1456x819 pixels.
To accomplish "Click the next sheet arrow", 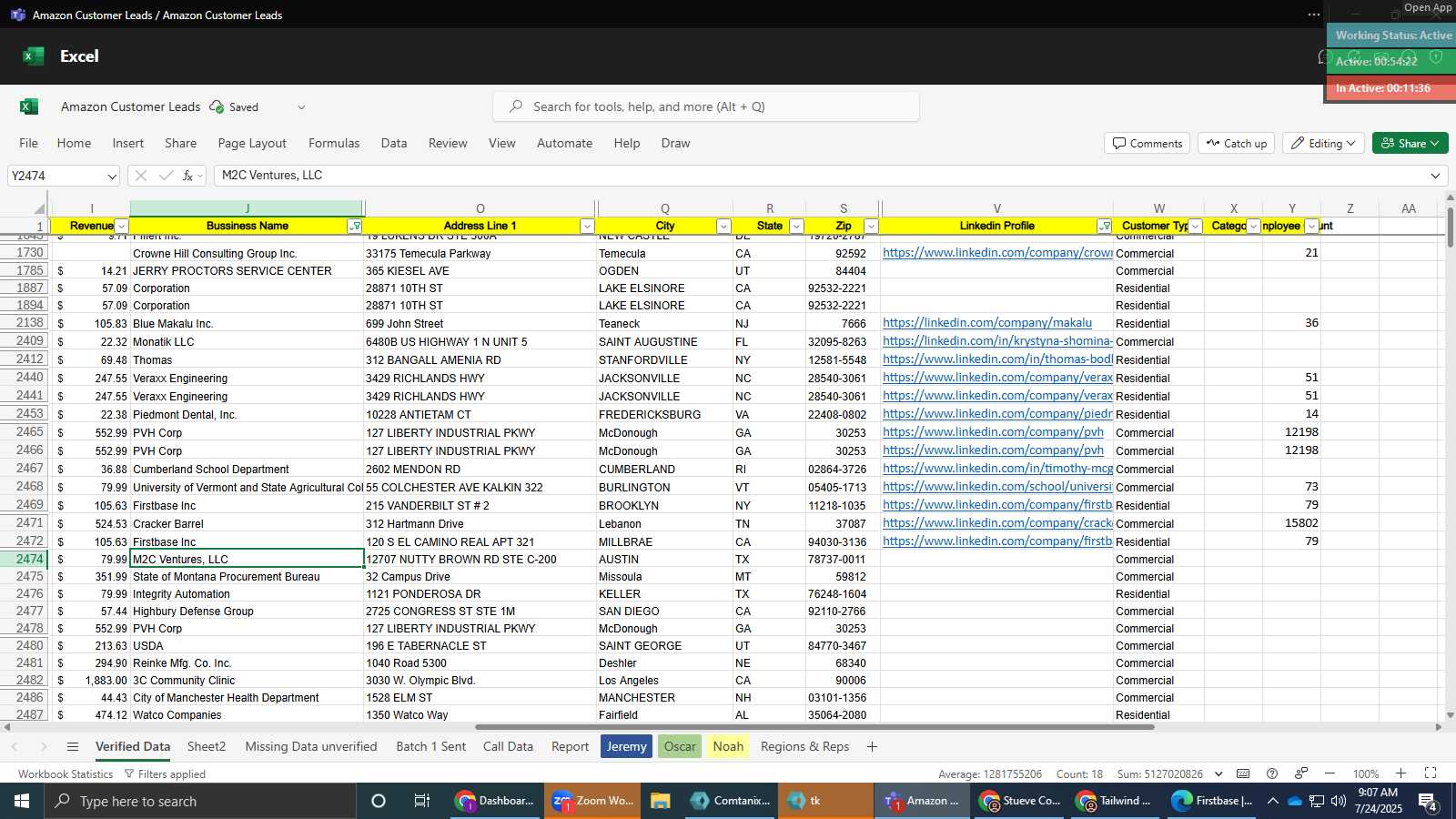I will tap(43, 747).
